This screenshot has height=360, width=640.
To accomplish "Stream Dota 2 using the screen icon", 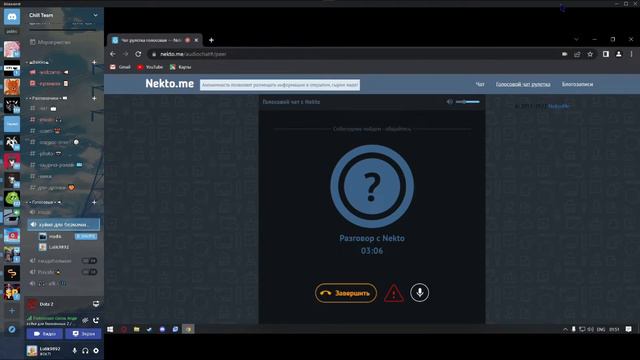I will (x=96, y=304).
